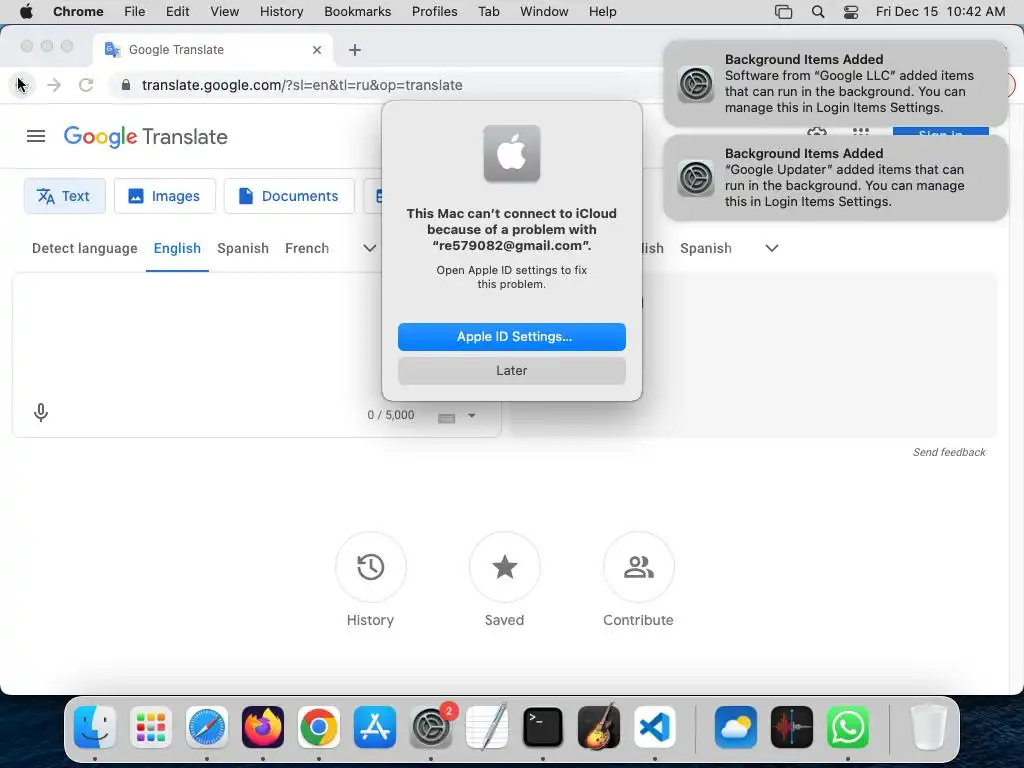Click the Apple logo menu

[x=26, y=12]
